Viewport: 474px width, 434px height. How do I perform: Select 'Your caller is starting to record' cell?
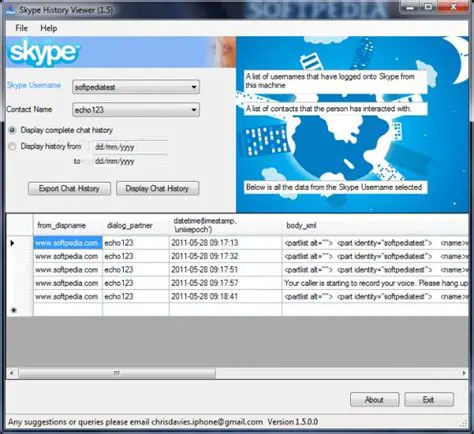point(375,283)
